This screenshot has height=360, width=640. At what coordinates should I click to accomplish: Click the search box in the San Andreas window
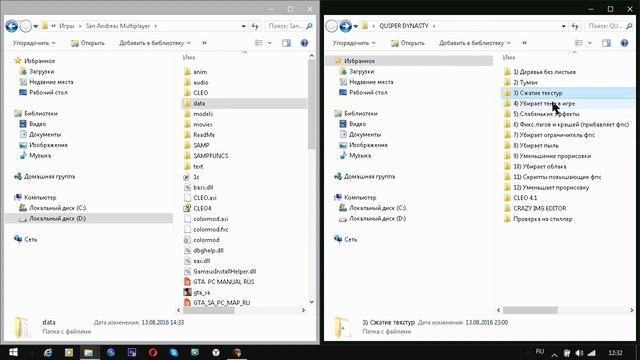(289, 26)
